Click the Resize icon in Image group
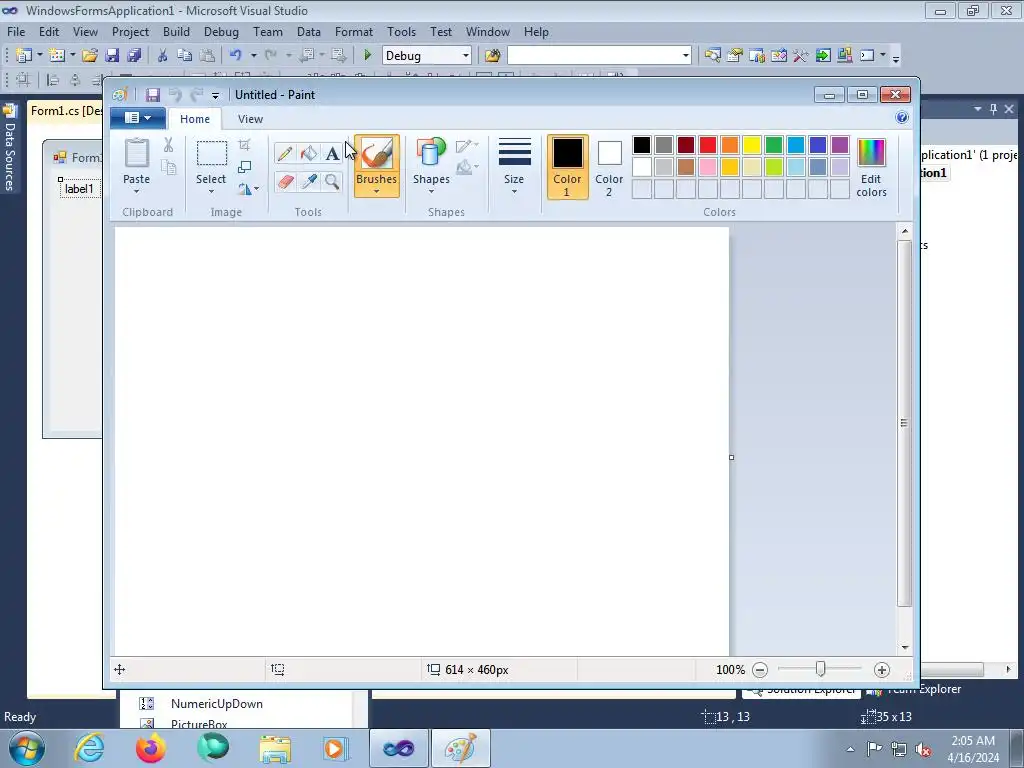The width and height of the screenshot is (1024, 768). (244, 167)
